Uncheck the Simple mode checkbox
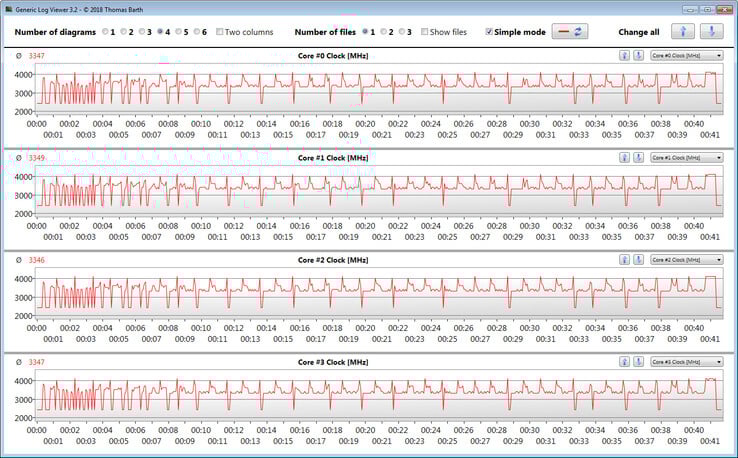Image resolution: width=738 pixels, height=458 pixels. click(489, 32)
